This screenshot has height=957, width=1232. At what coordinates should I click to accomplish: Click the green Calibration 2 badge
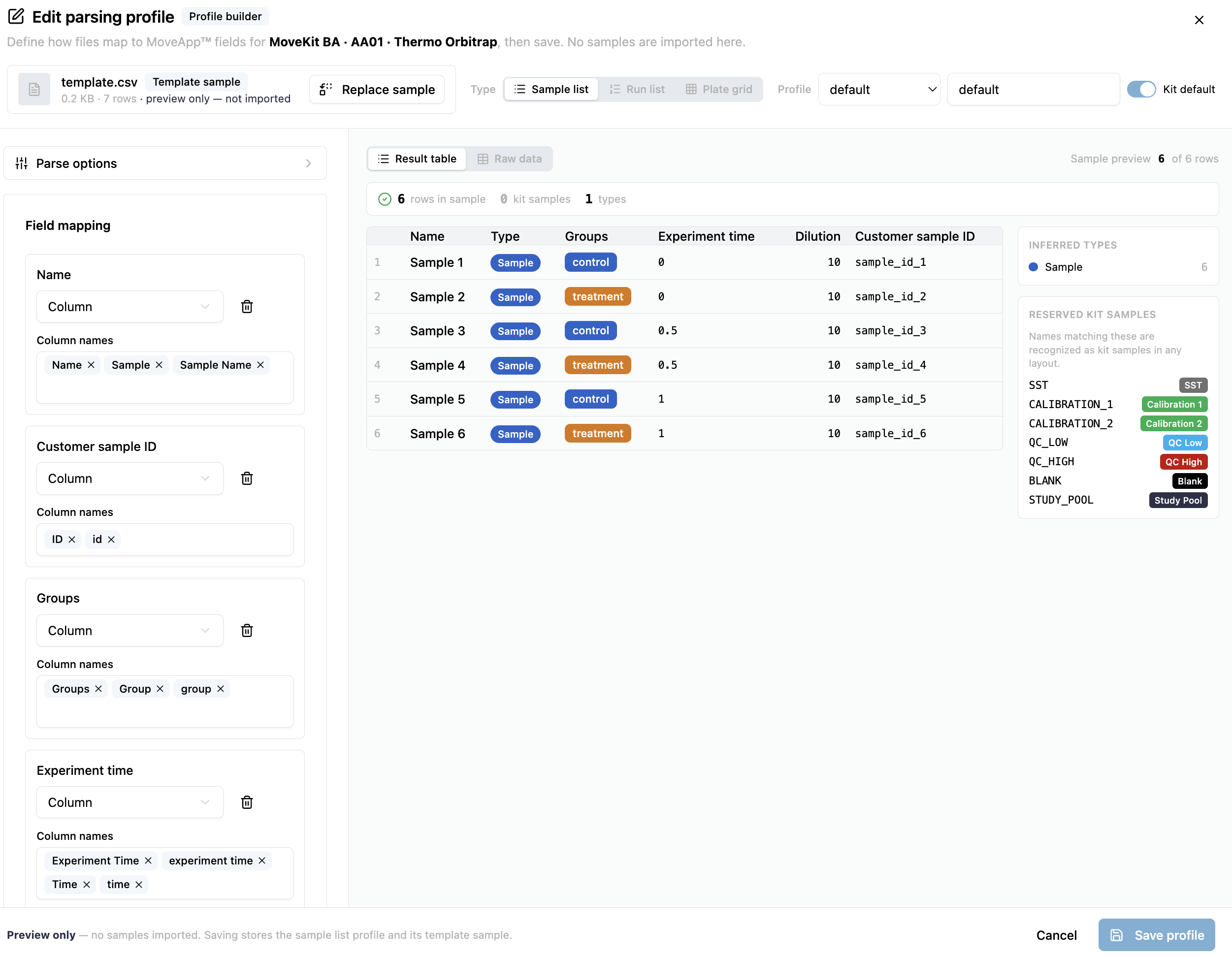[1174, 423]
